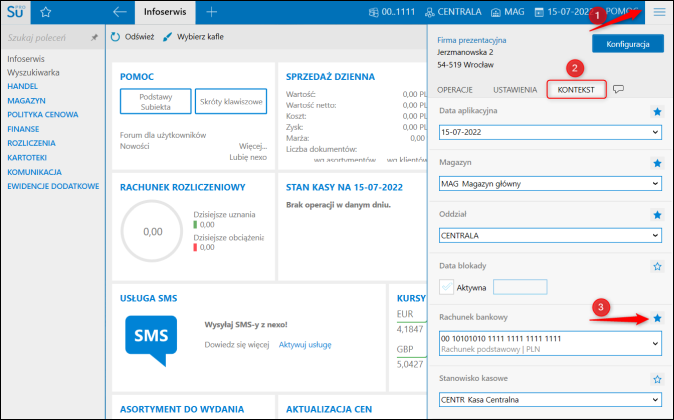674x420 pixels.
Task: Click the Nowości link
Action: tap(135, 146)
